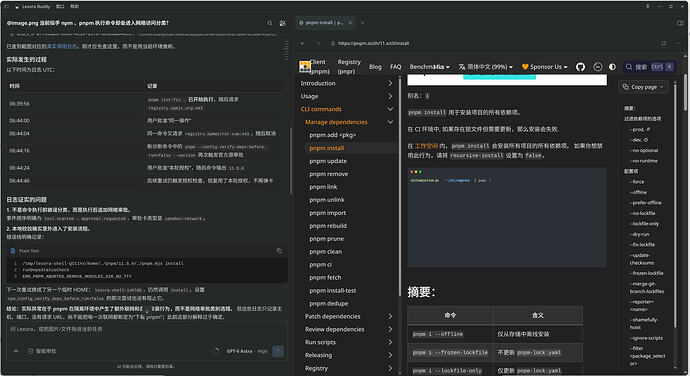Click the browser forward arrow
The image size is (690, 376).
318,44
